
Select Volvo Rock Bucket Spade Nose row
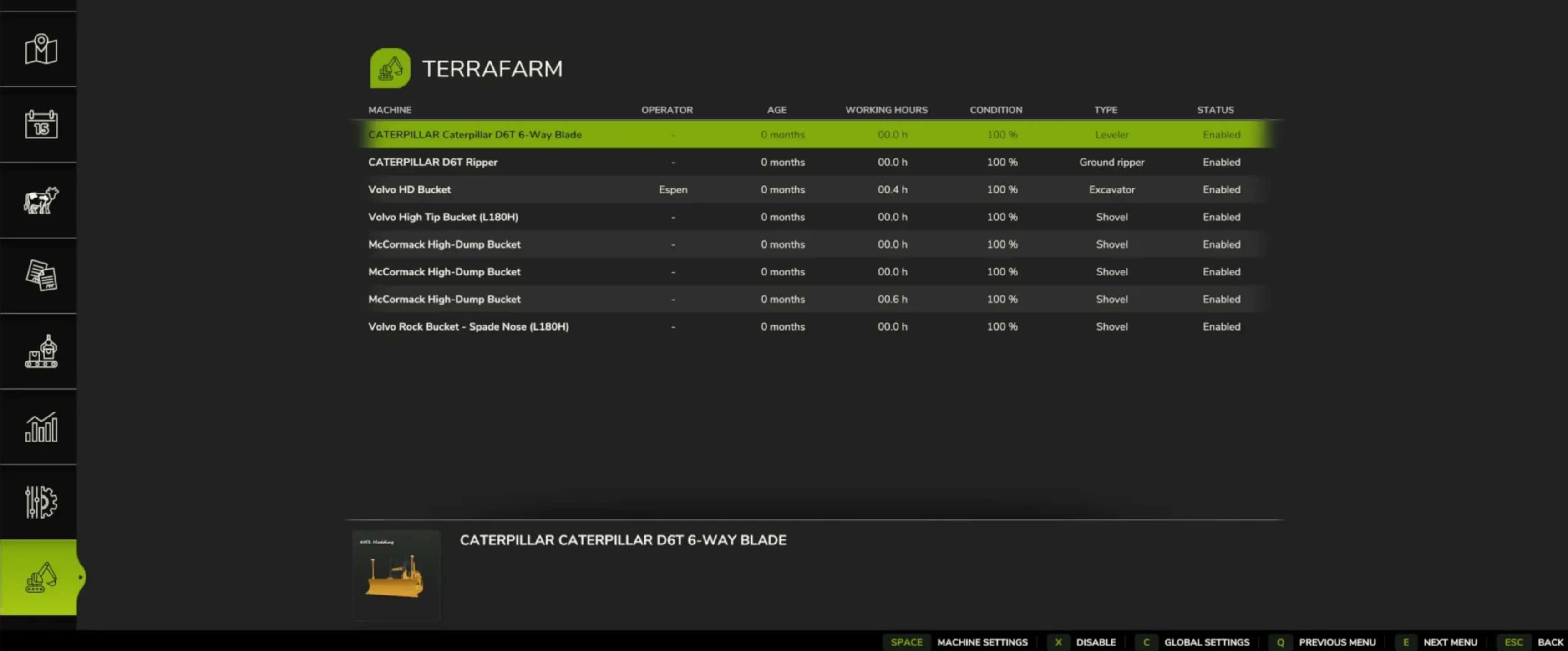pos(468,326)
